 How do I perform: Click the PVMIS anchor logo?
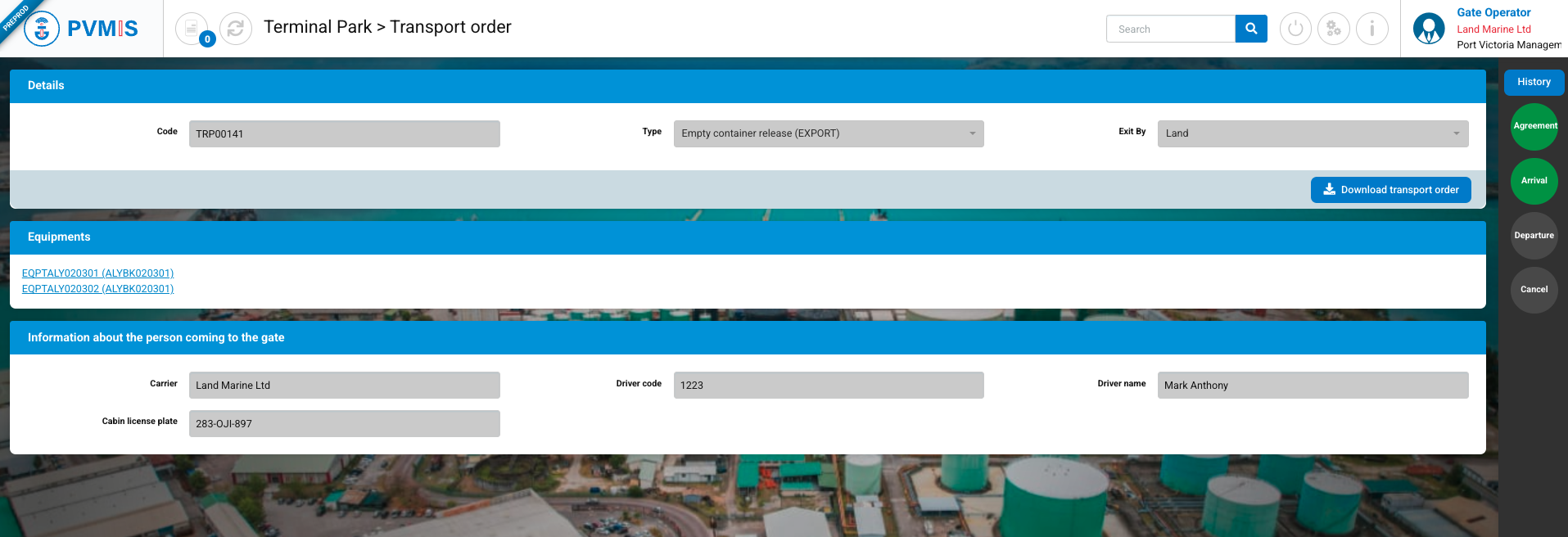tap(42, 29)
